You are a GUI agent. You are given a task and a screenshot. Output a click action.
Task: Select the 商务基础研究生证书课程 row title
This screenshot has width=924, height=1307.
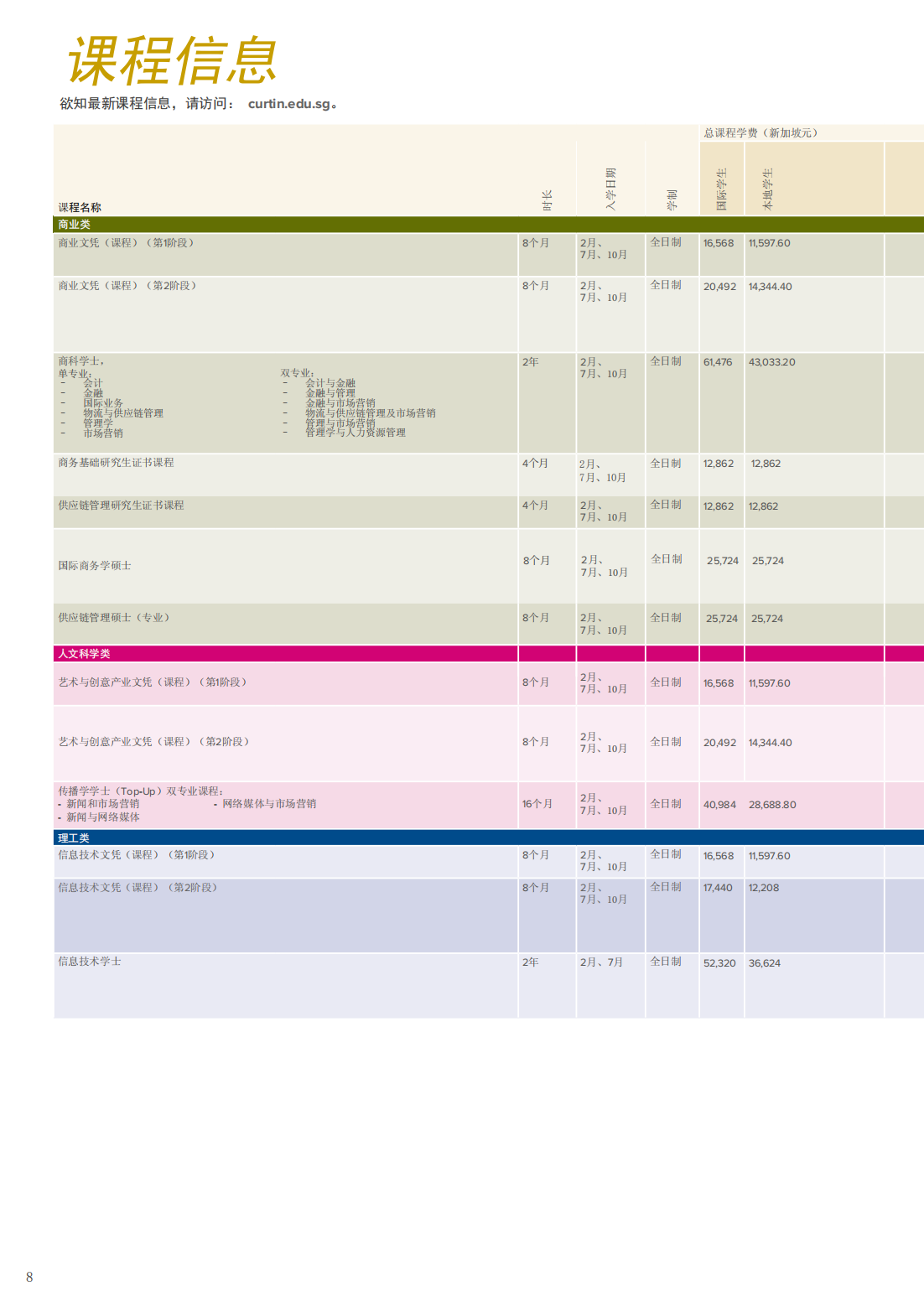pyautogui.click(x=116, y=463)
